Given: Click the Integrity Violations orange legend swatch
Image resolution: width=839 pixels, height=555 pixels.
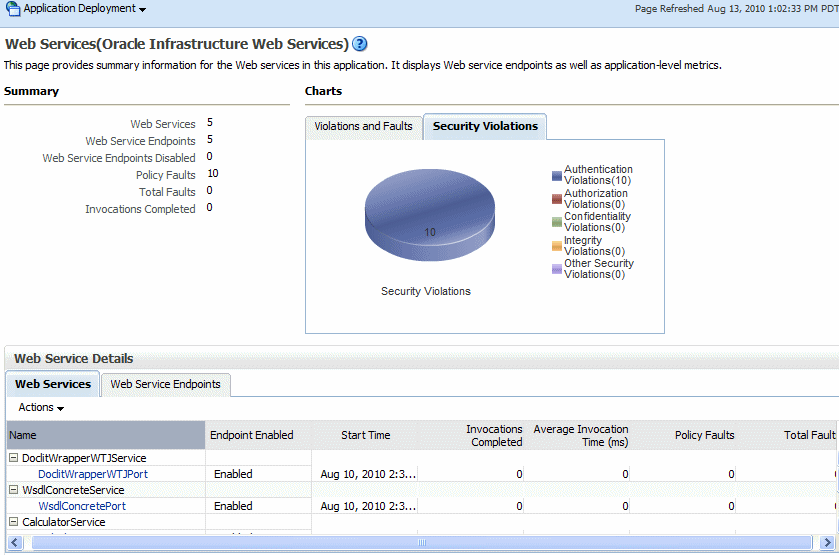Looking at the screenshot, I should pos(556,246).
